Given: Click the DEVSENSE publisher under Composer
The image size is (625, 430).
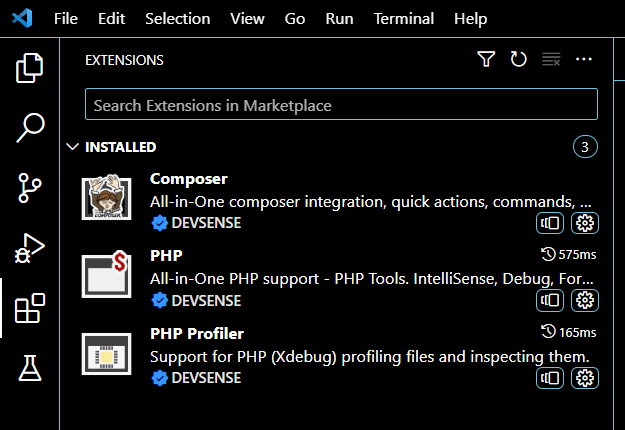Looking at the screenshot, I should 206,223.
